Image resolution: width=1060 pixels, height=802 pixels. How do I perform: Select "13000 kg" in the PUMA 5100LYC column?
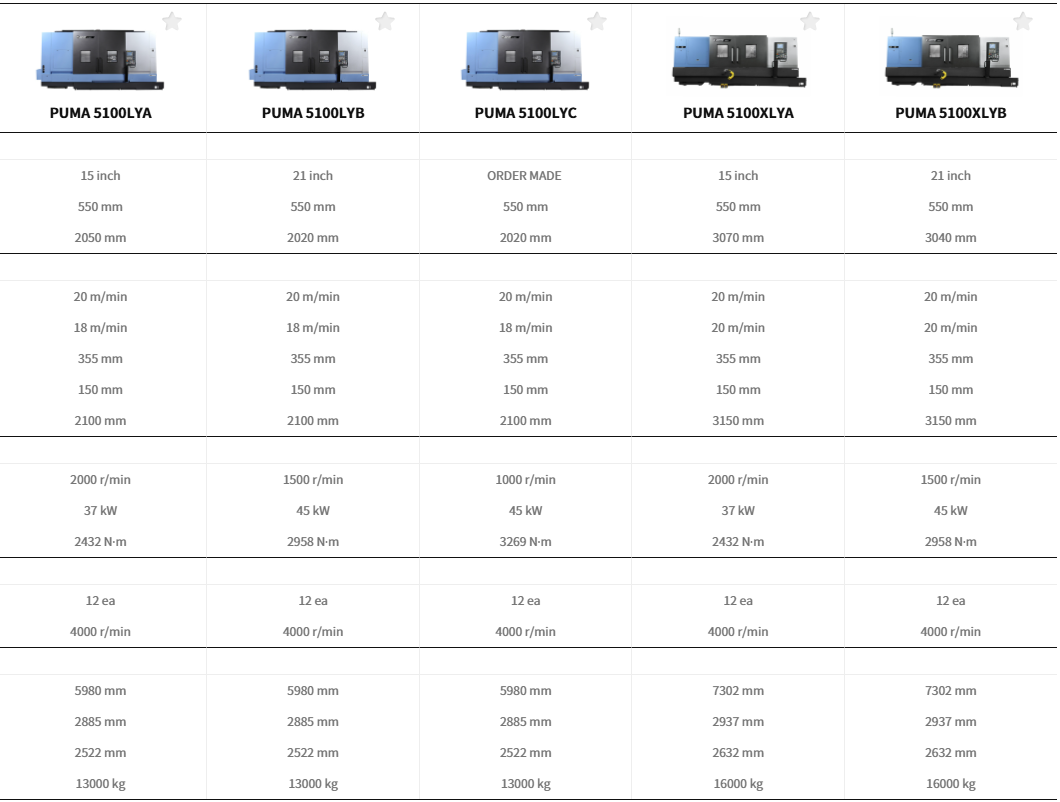[525, 784]
